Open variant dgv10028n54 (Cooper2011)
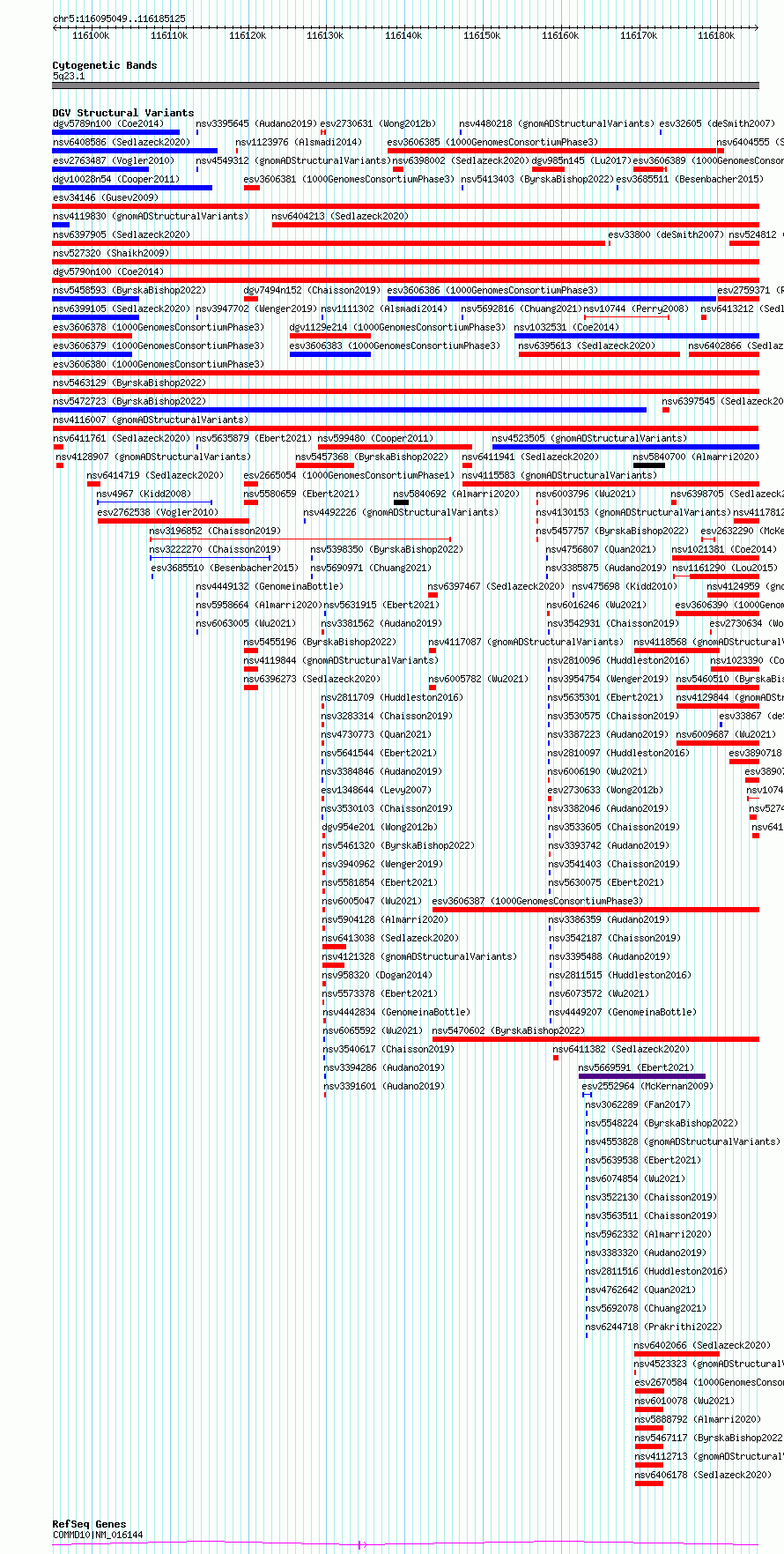 116,179
